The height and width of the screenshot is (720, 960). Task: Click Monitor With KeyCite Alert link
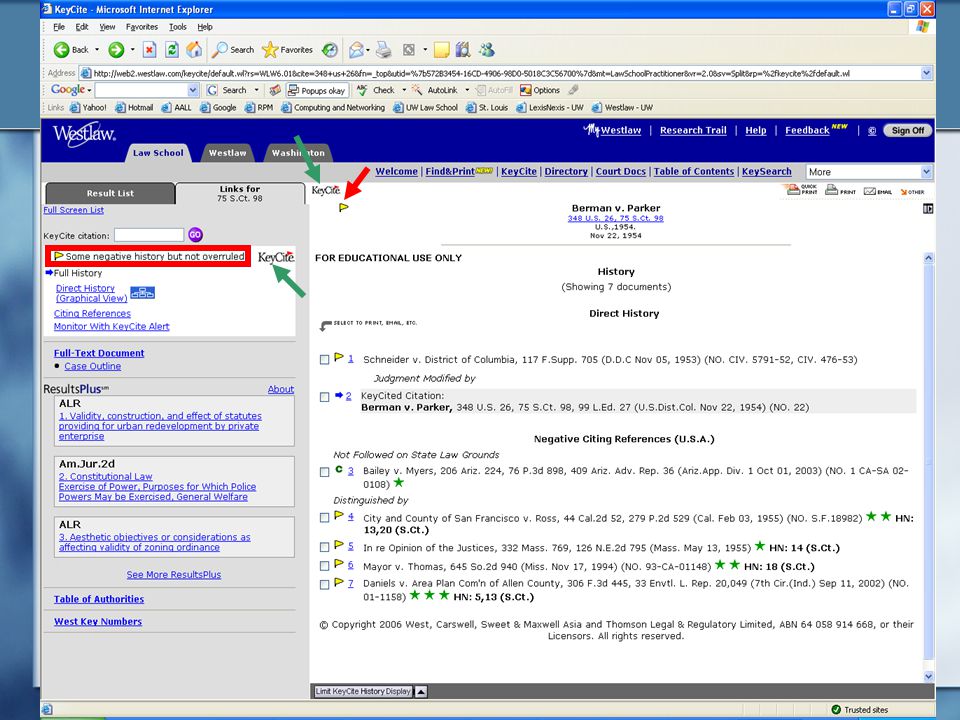tap(111, 327)
